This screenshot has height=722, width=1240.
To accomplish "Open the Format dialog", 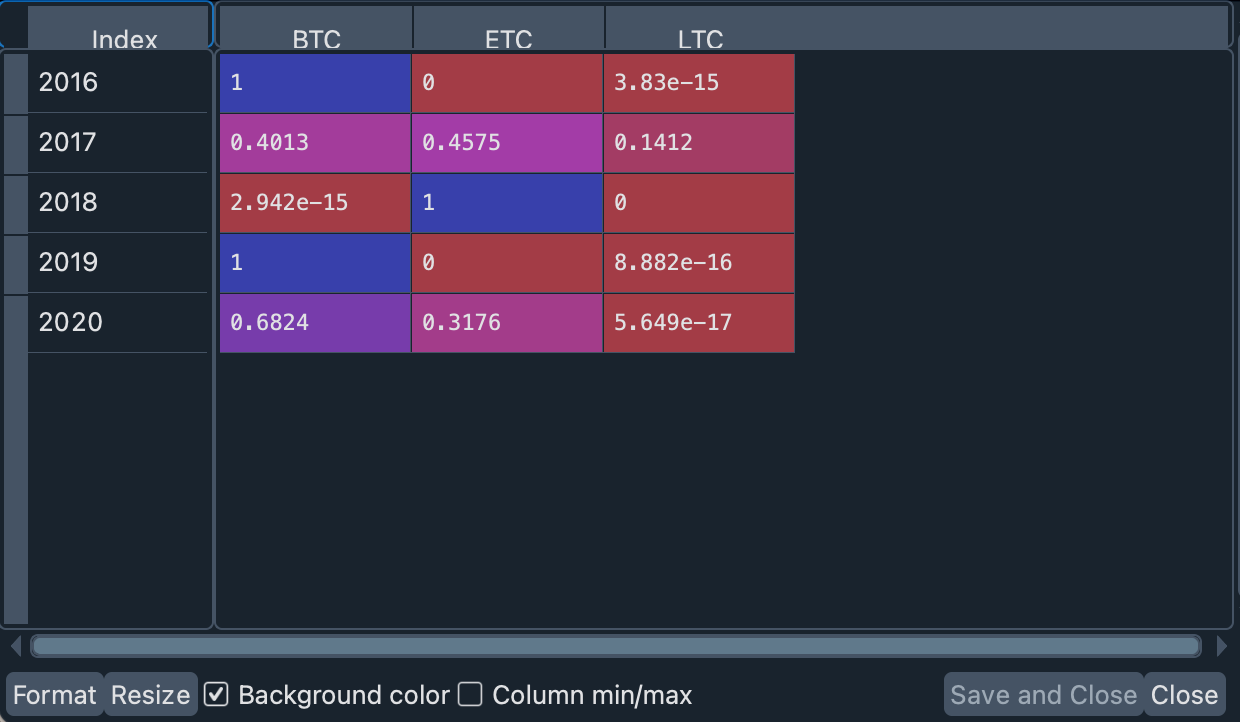I will [54, 693].
